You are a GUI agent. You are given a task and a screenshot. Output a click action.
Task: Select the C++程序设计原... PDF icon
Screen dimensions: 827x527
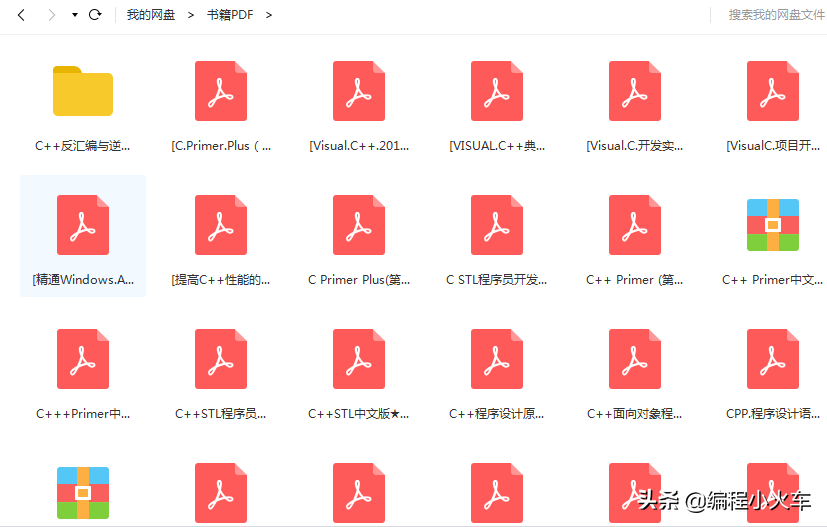[x=497, y=359]
